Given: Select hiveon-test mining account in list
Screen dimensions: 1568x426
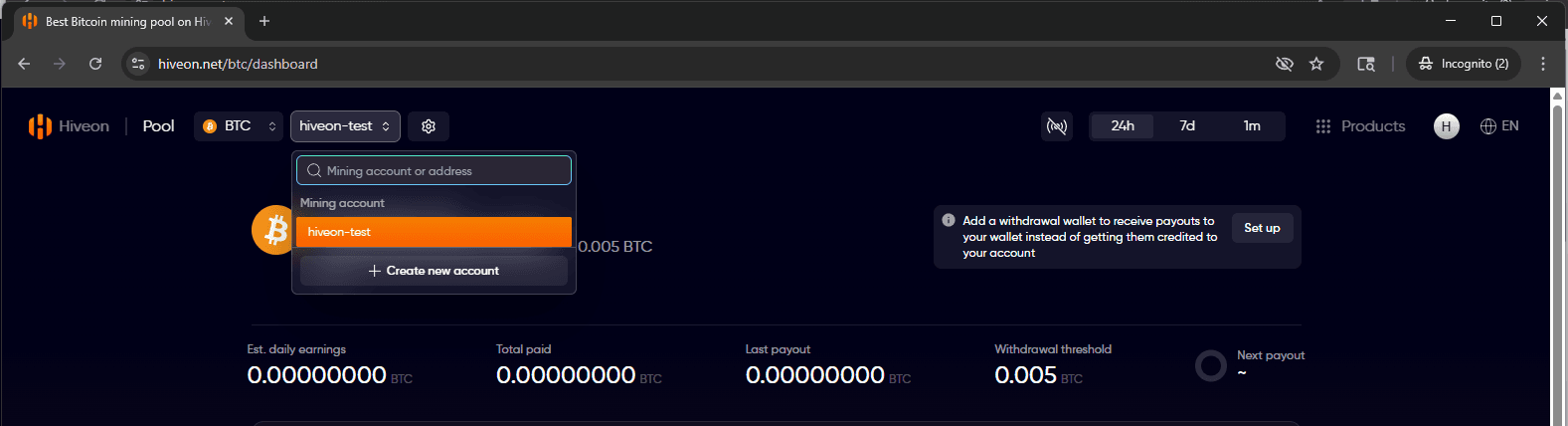Looking at the screenshot, I should tap(434, 232).
